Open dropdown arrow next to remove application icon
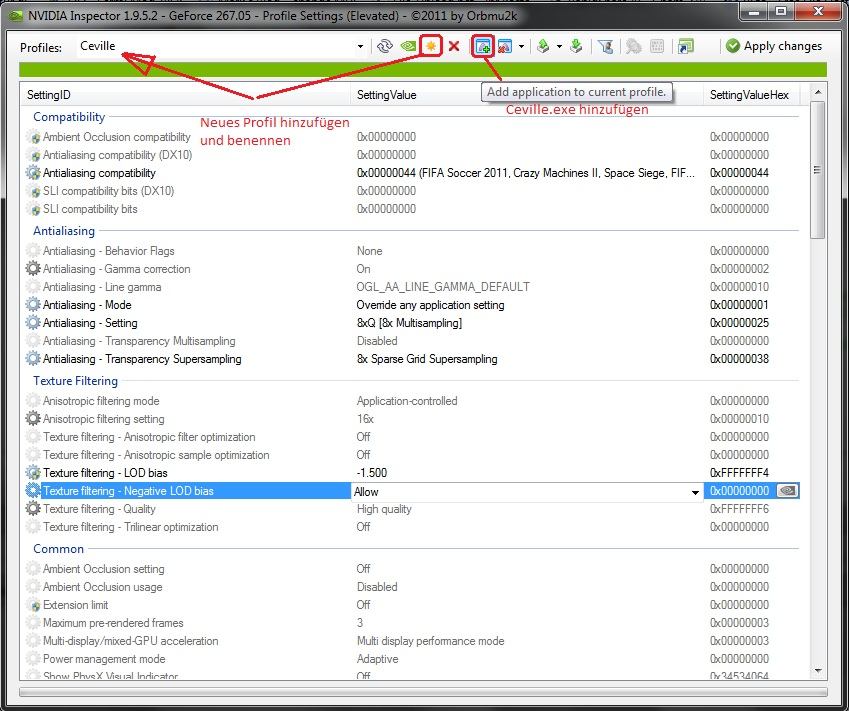The image size is (849, 711). pos(521,47)
